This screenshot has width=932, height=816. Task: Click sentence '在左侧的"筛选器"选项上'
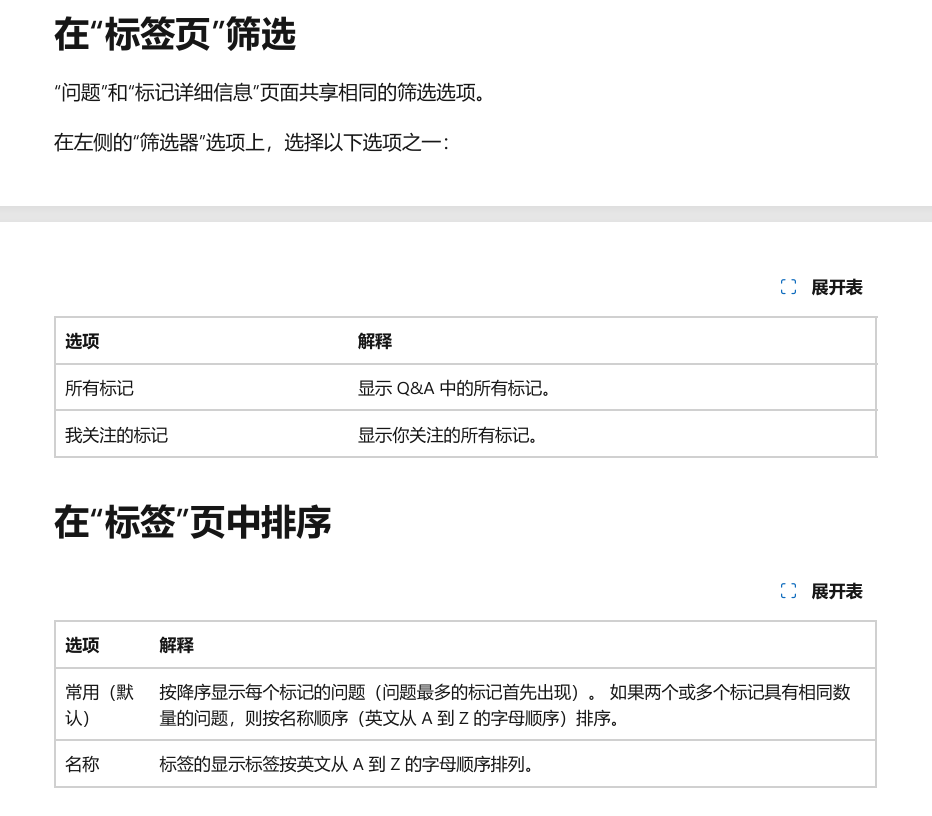click(251, 143)
